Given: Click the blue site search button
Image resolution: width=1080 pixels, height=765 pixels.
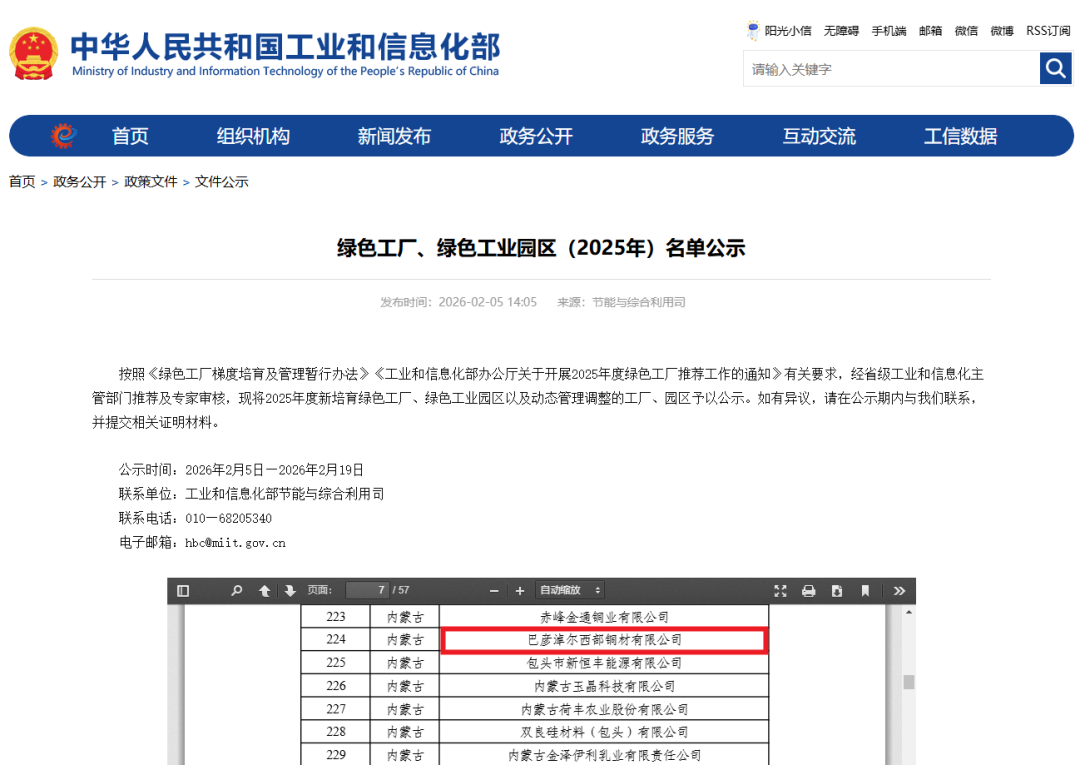Looking at the screenshot, I should pos(1055,69).
